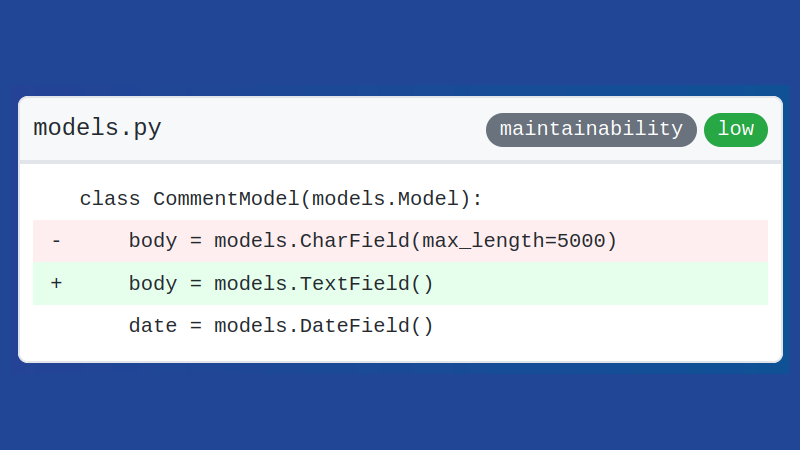Click the CommentModel class name
800x450 pixels.
click(226, 198)
